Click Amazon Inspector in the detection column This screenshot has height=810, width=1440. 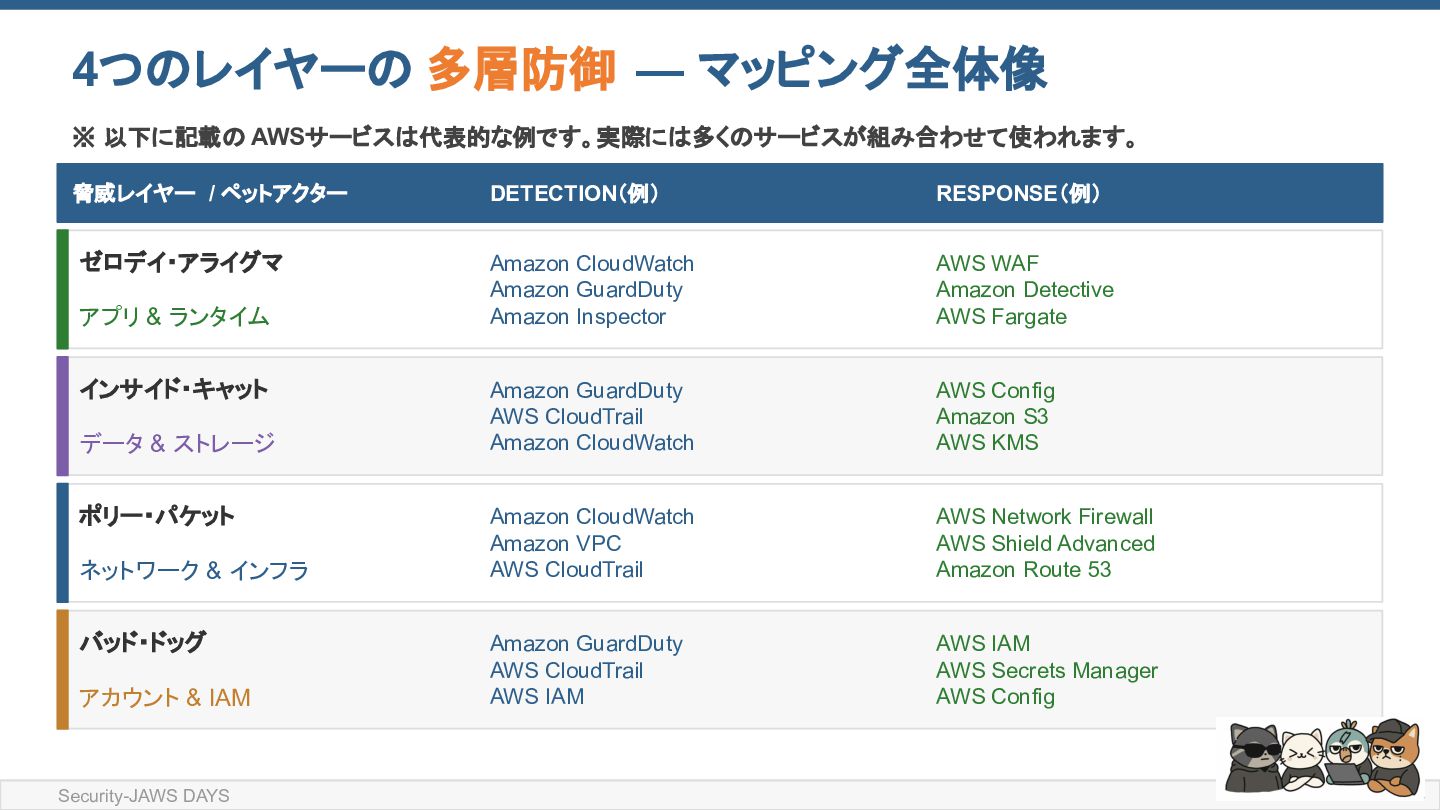(x=578, y=317)
